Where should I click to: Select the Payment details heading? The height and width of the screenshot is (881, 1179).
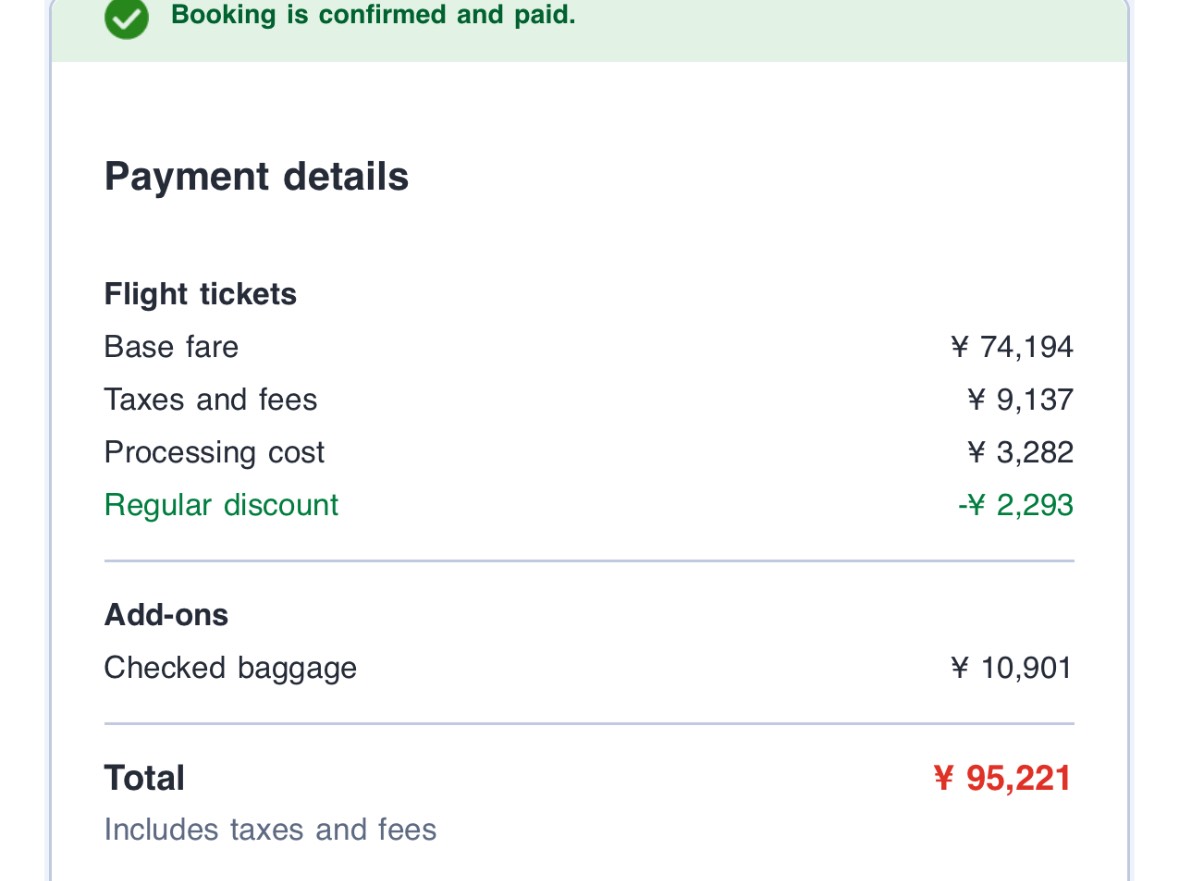click(256, 177)
